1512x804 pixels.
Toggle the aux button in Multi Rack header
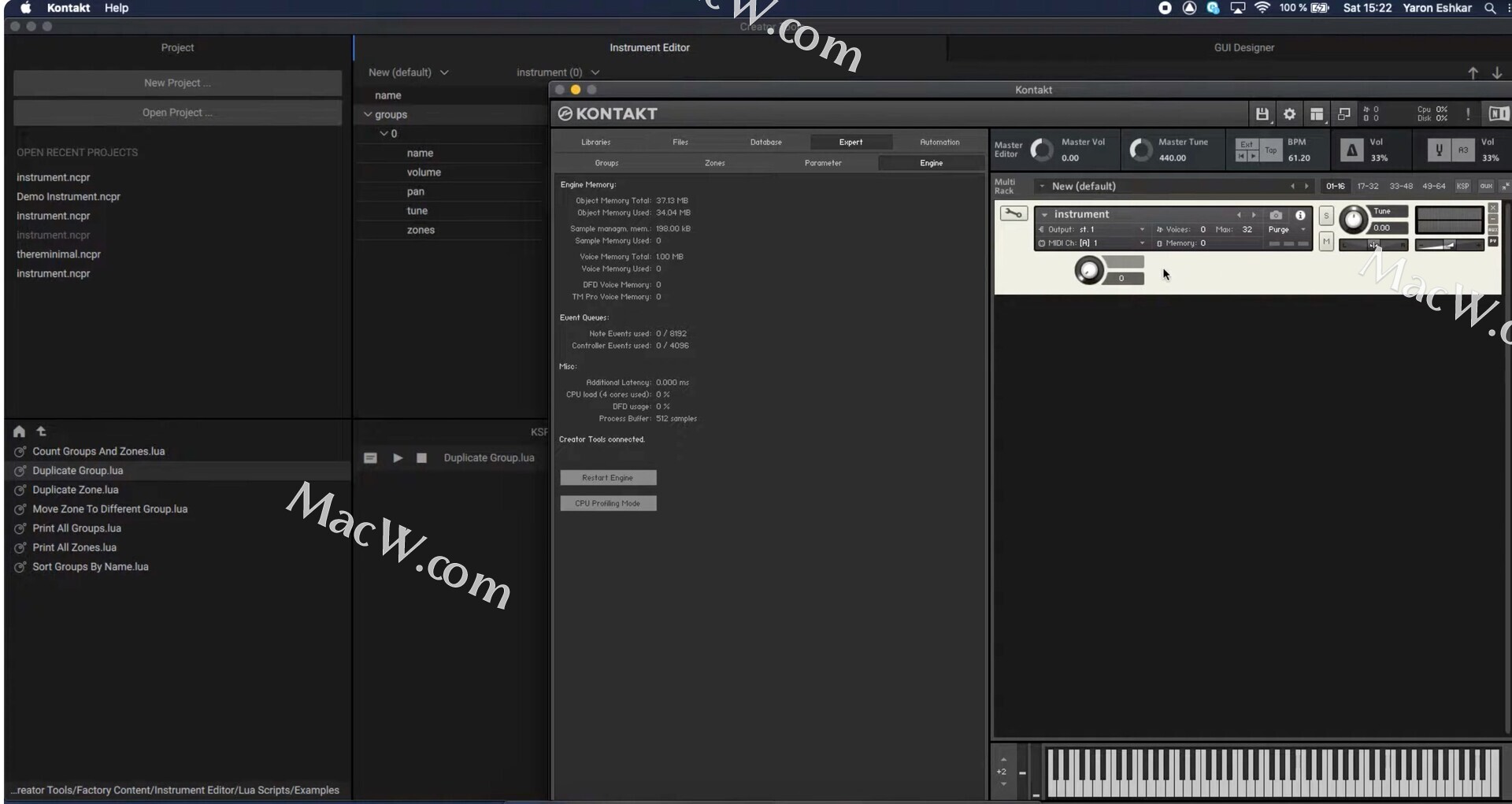click(1486, 187)
